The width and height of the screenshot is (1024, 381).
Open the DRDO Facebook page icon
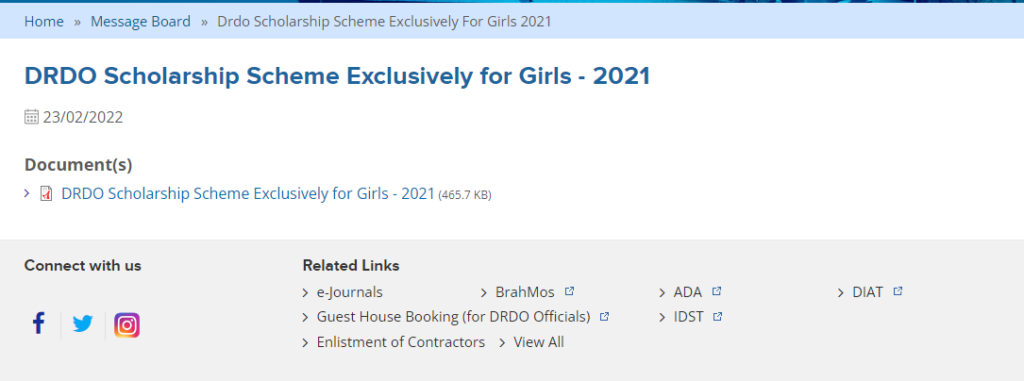[x=39, y=323]
